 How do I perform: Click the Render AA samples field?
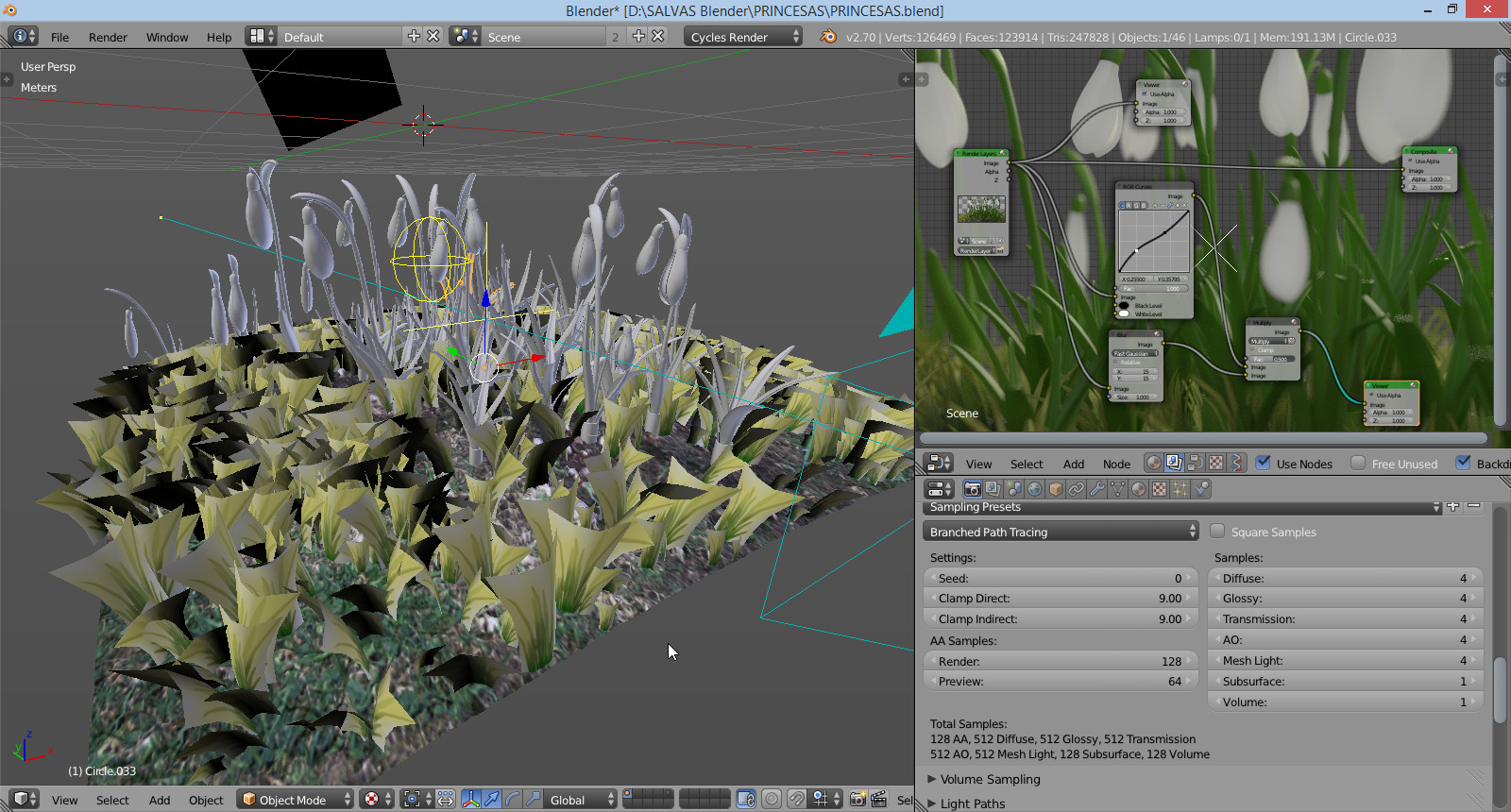click(1061, 661)
